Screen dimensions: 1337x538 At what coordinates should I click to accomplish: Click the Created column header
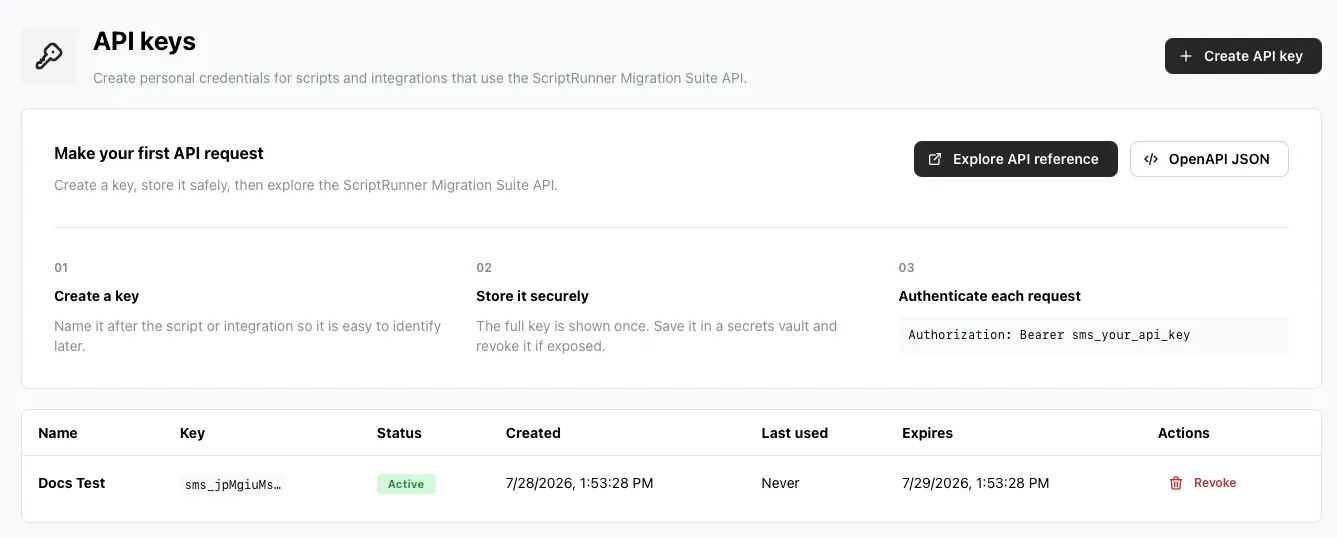pos(533,433)
